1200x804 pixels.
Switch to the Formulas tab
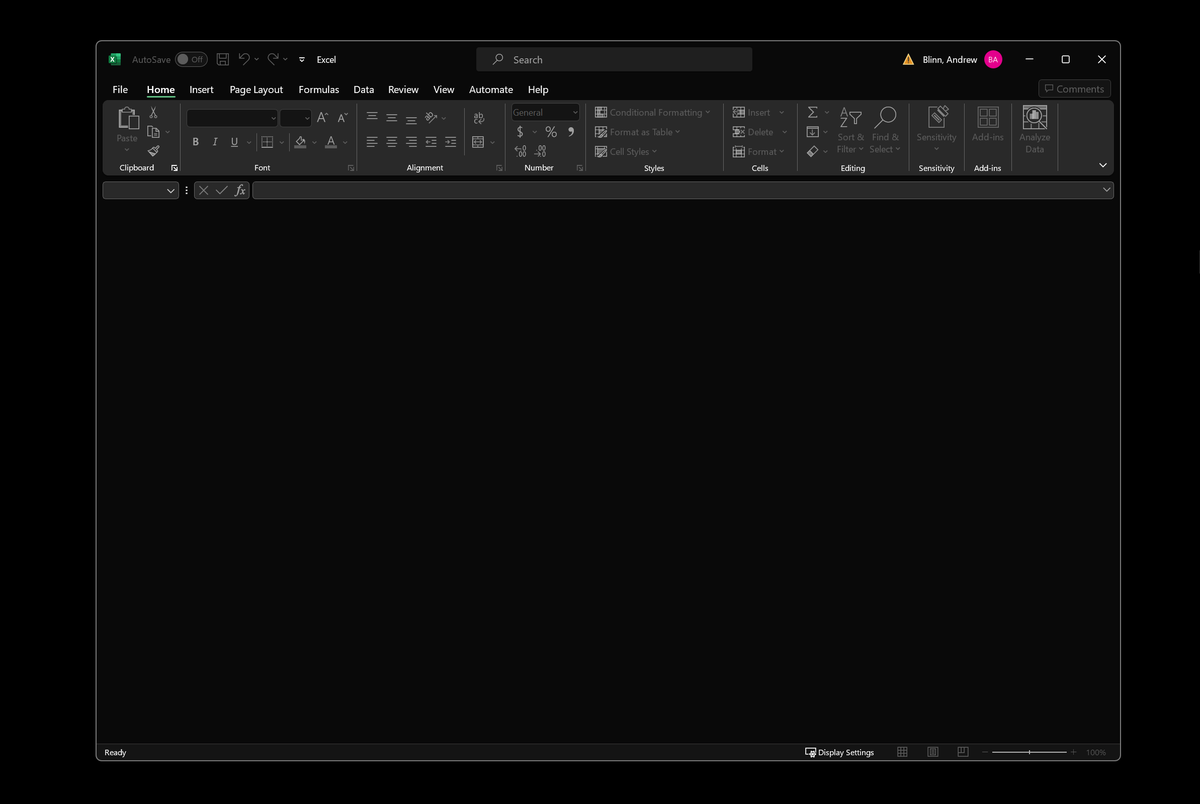[x=319, y=89]
